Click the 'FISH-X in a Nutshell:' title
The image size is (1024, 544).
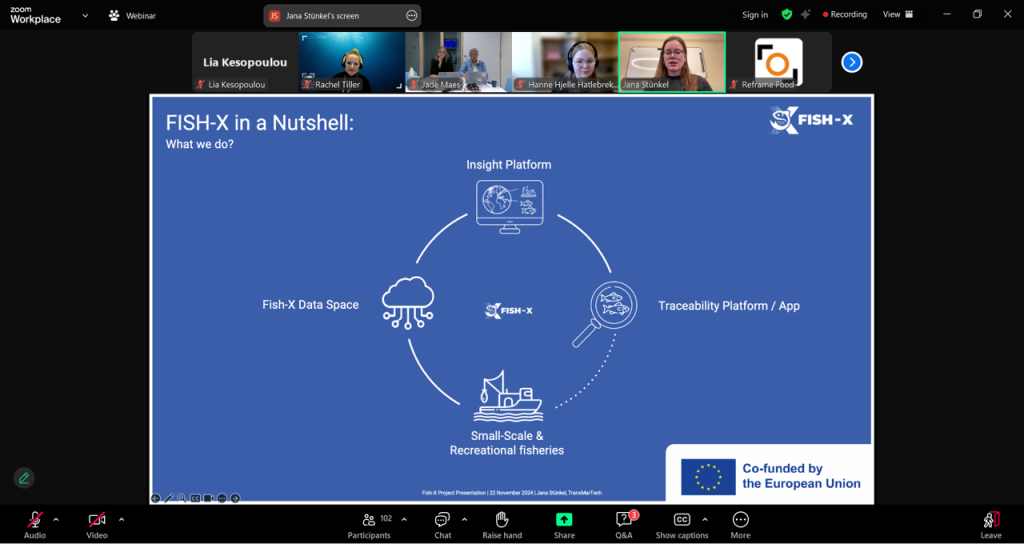tap(259, 123)
